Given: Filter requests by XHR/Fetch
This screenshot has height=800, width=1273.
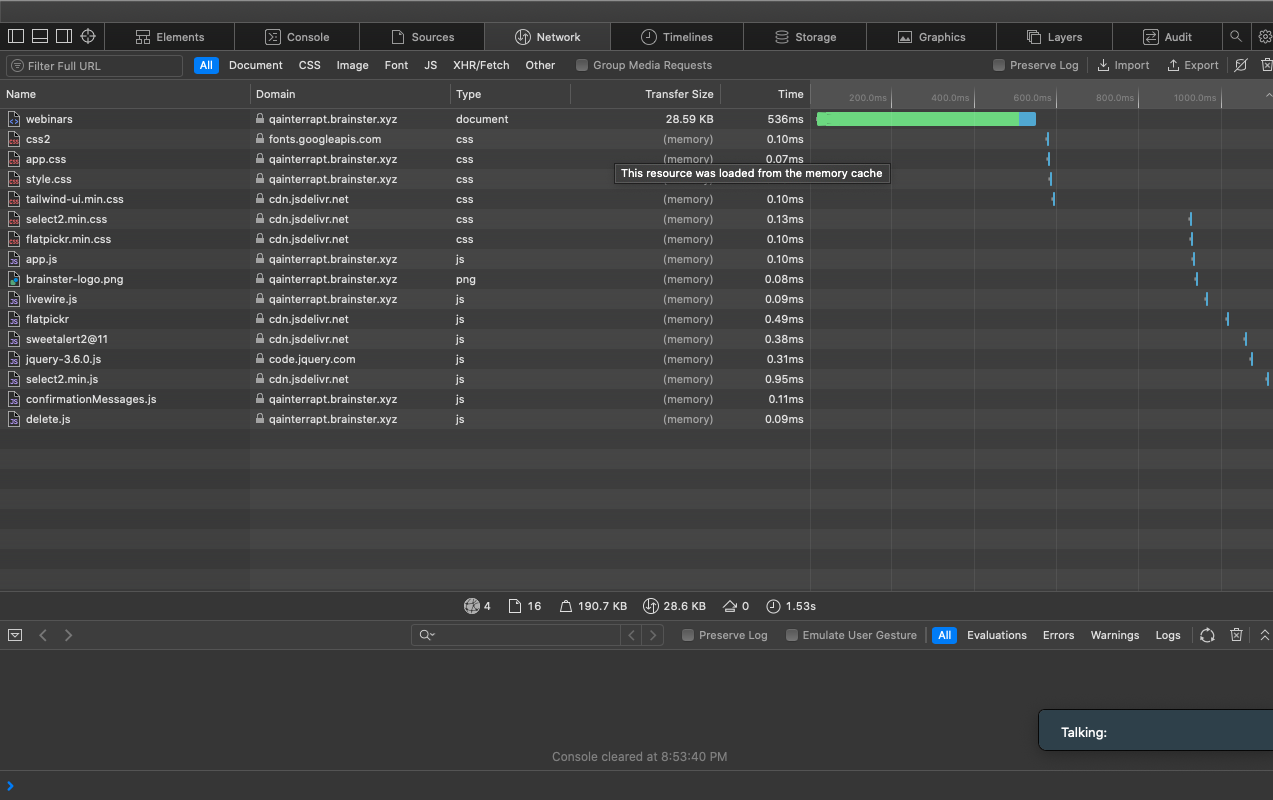Looking at the screenshot, I should [481, 65].
